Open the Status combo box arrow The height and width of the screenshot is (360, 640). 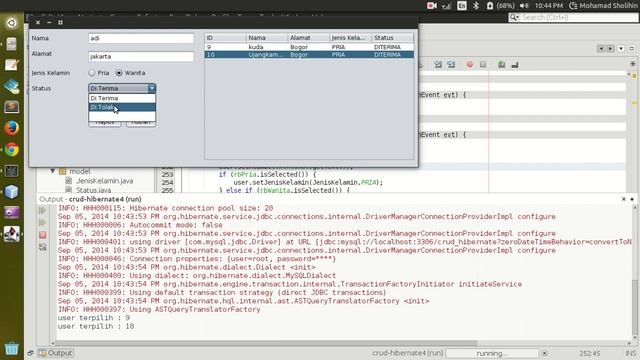pos(151,88)
